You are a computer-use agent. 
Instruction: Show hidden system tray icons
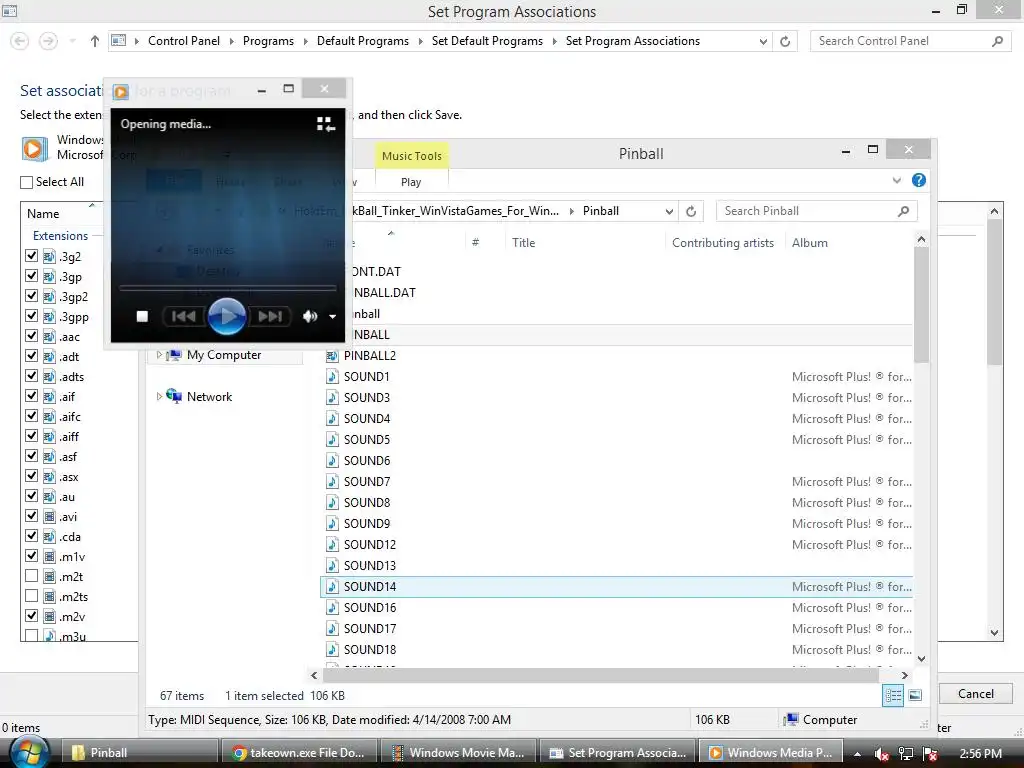[x=857, y=754]
